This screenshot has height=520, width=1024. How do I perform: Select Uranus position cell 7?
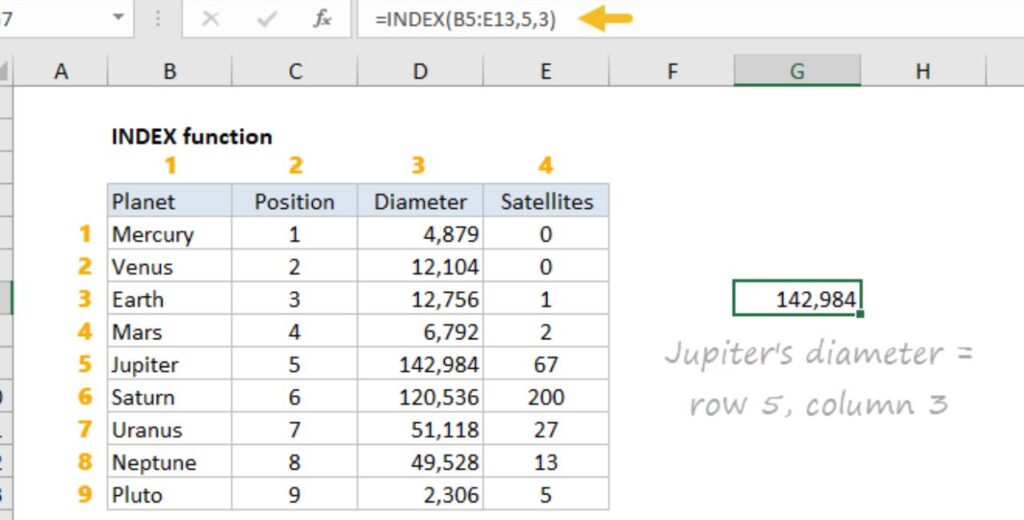pos(295,430)
